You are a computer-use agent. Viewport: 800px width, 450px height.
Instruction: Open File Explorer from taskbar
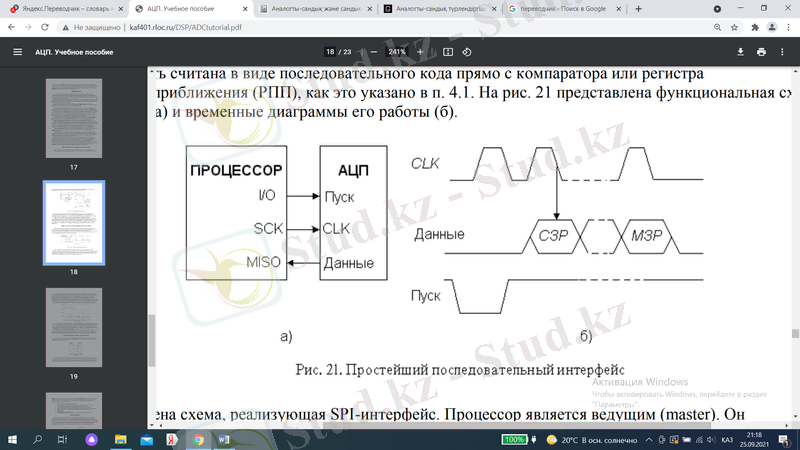(x=120, y=439)
